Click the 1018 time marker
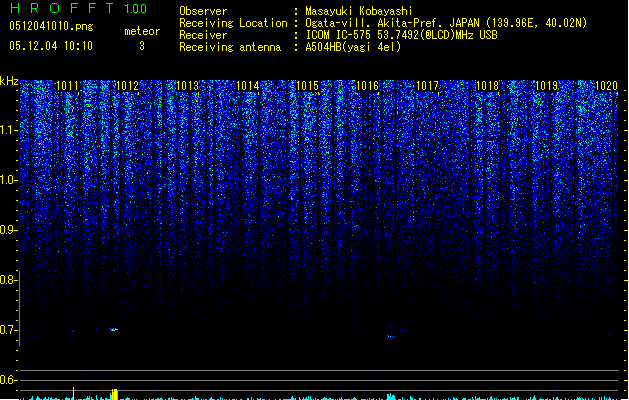 tap(487, 86)
